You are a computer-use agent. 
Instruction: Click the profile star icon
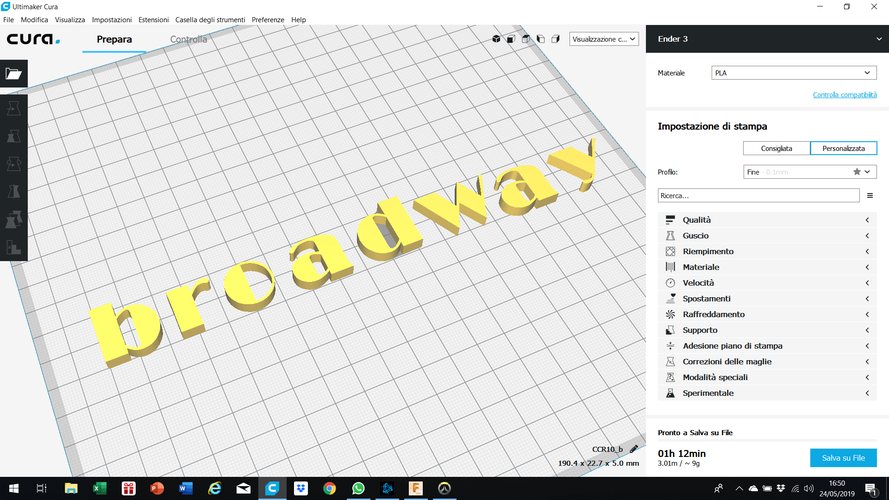857,172
